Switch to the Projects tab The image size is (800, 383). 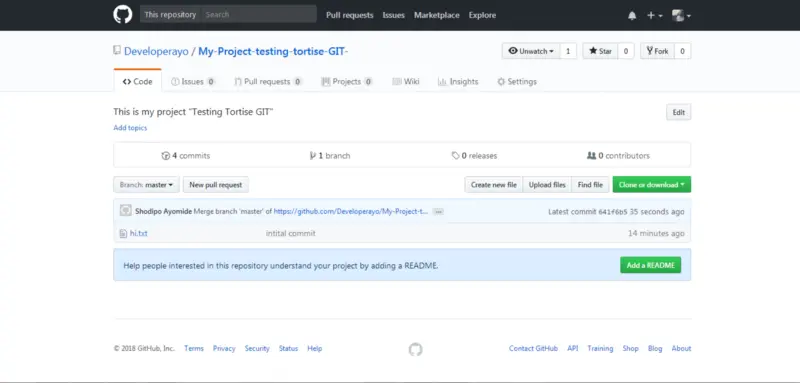[347, 82]
